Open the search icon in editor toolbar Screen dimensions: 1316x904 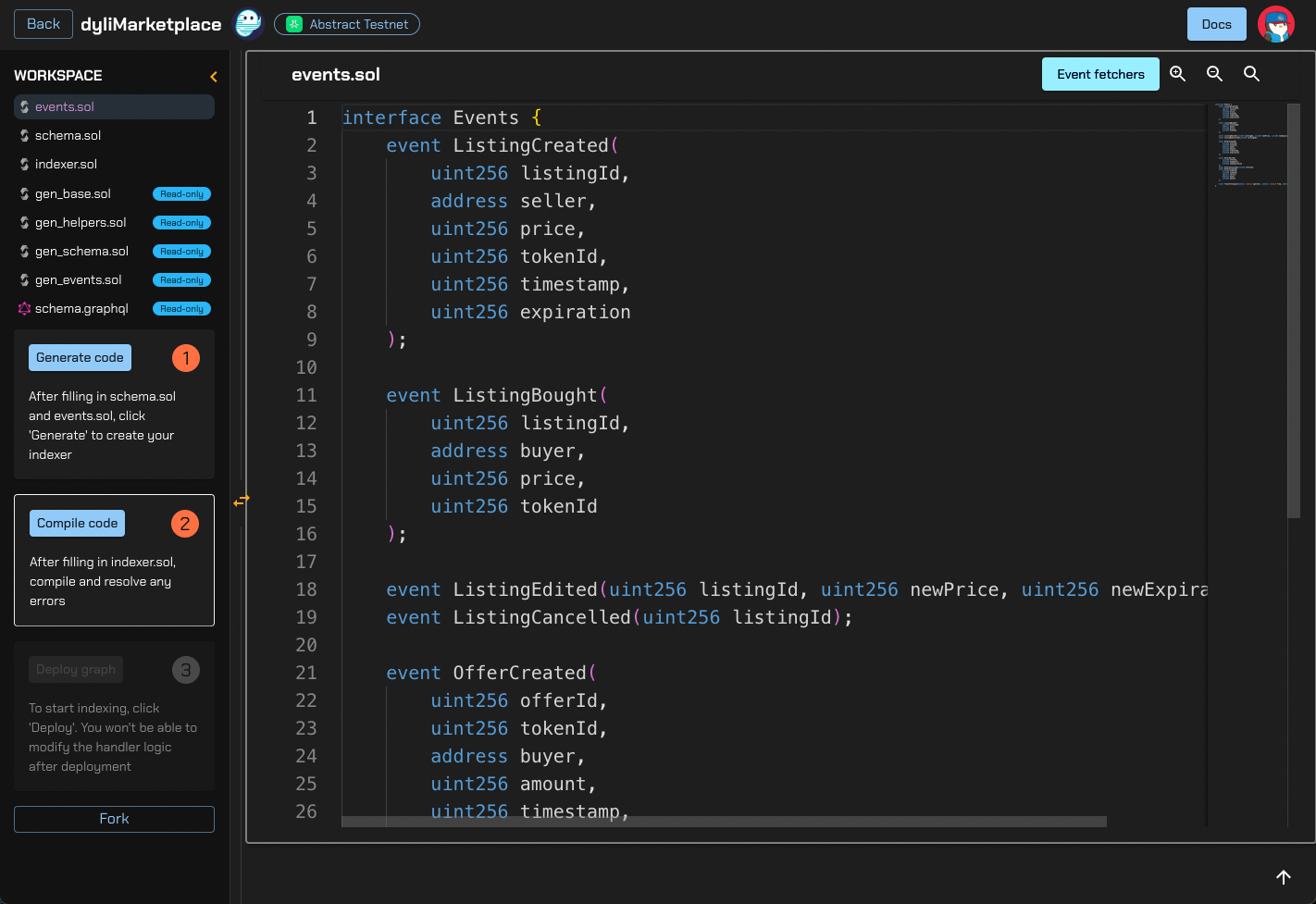(1251, 74)
